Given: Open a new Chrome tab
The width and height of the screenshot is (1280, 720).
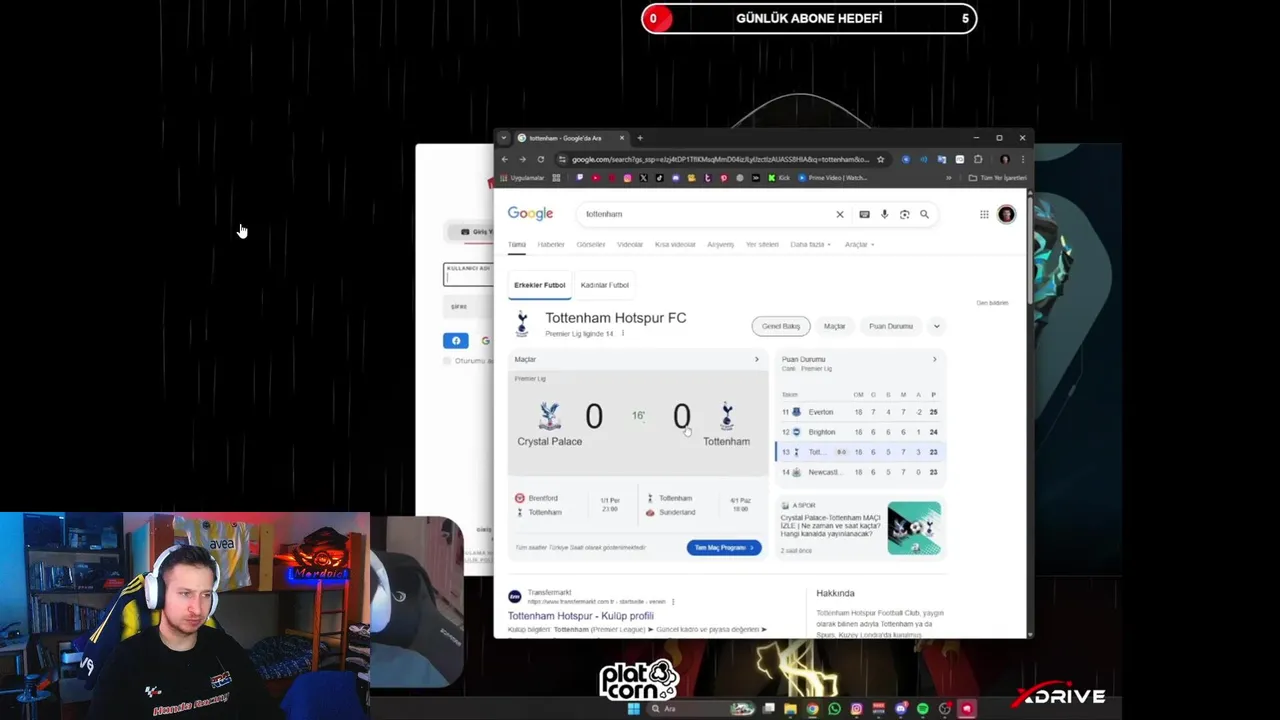Looking at the screenshot, I should [x=640, y=138].
